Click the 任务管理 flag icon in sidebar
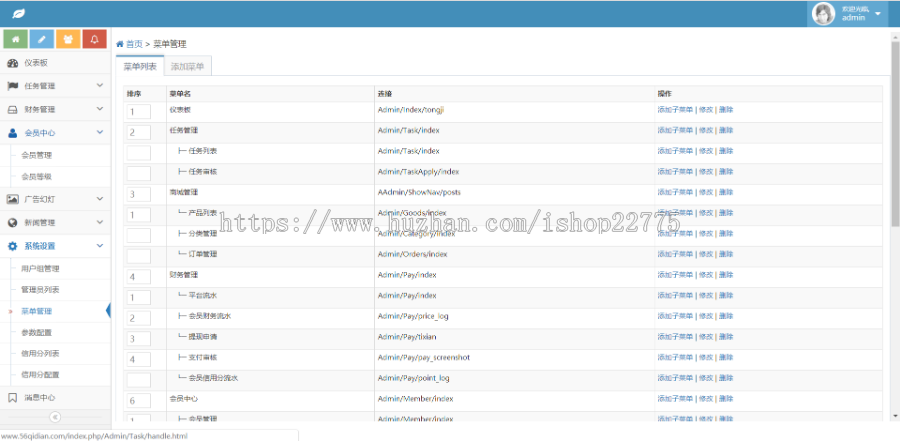The width and height of the screenshot is (900, 441). pos(12,86)
